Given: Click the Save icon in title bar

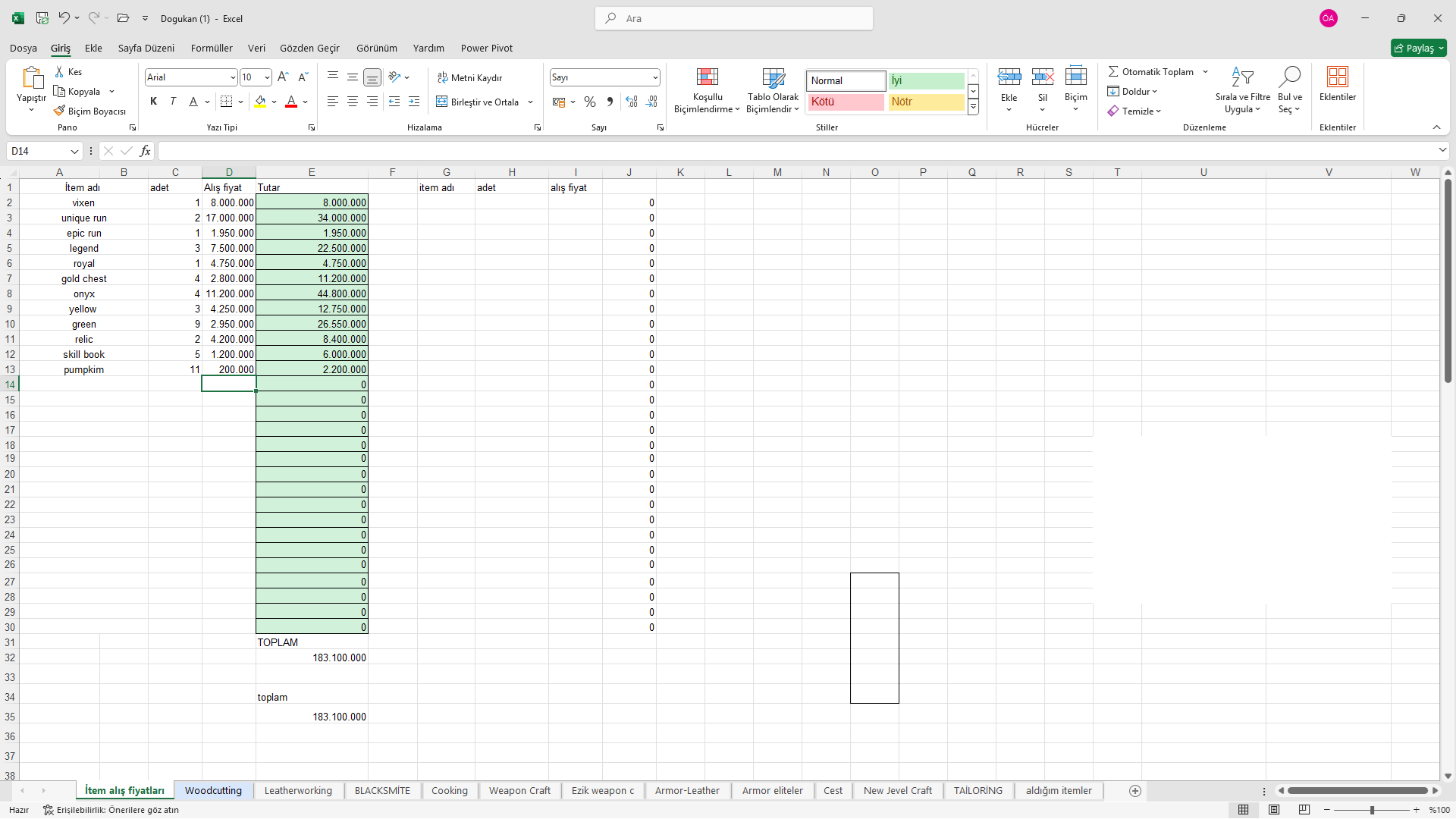Looking at the screenshot, I should pyautogui.click(x=42, y=18).
